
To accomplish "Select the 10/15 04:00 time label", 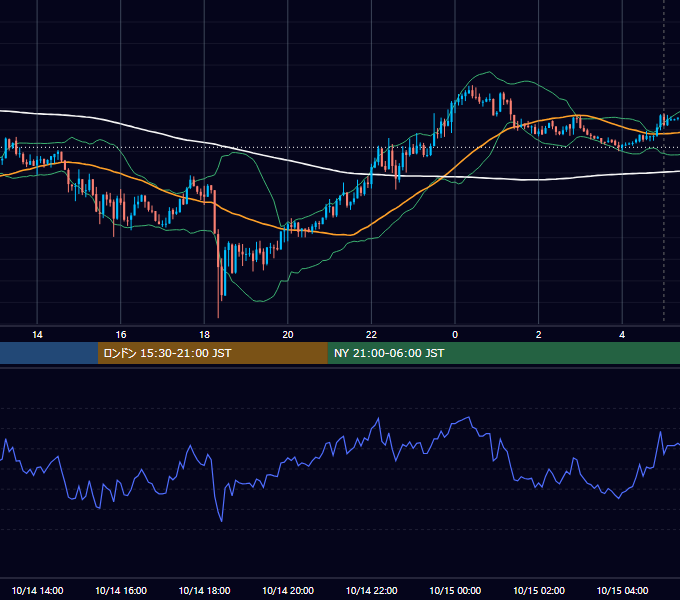I will click(622, 590).
